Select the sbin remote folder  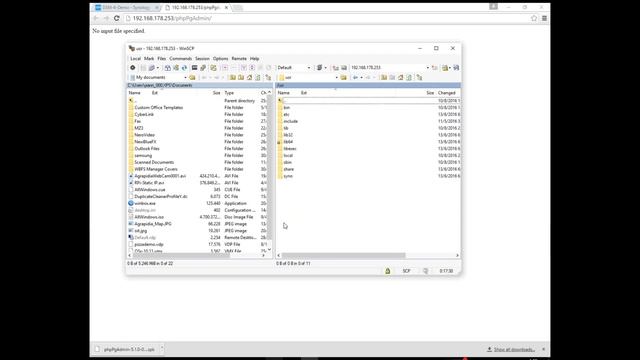coord(287,162)
